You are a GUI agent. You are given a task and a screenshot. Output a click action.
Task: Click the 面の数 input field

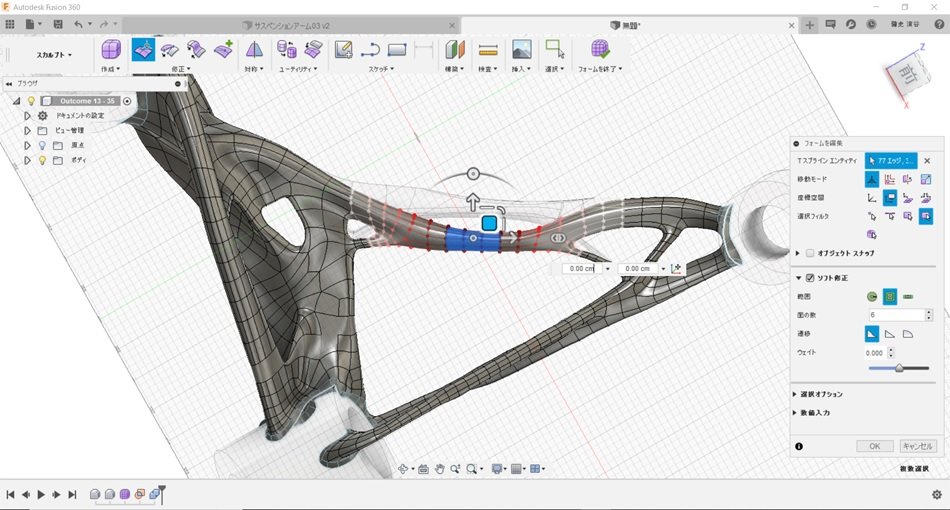894,315
